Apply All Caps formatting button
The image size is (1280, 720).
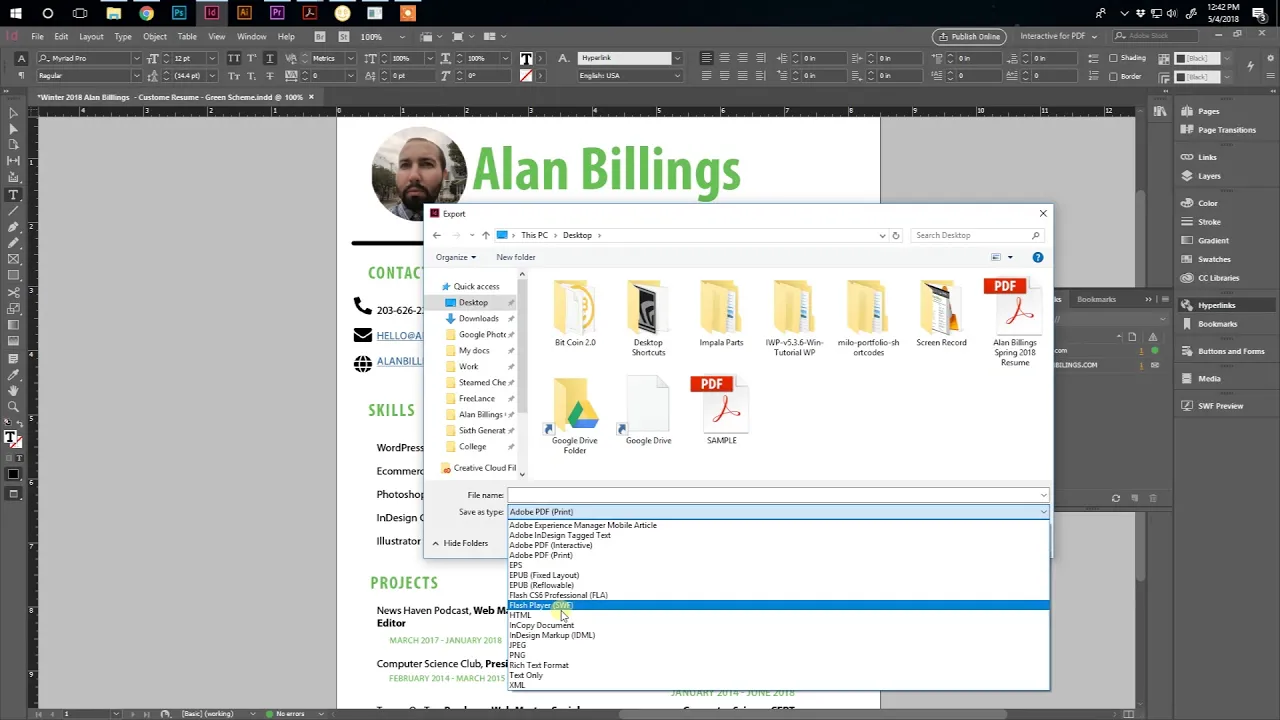click(234, 58)
